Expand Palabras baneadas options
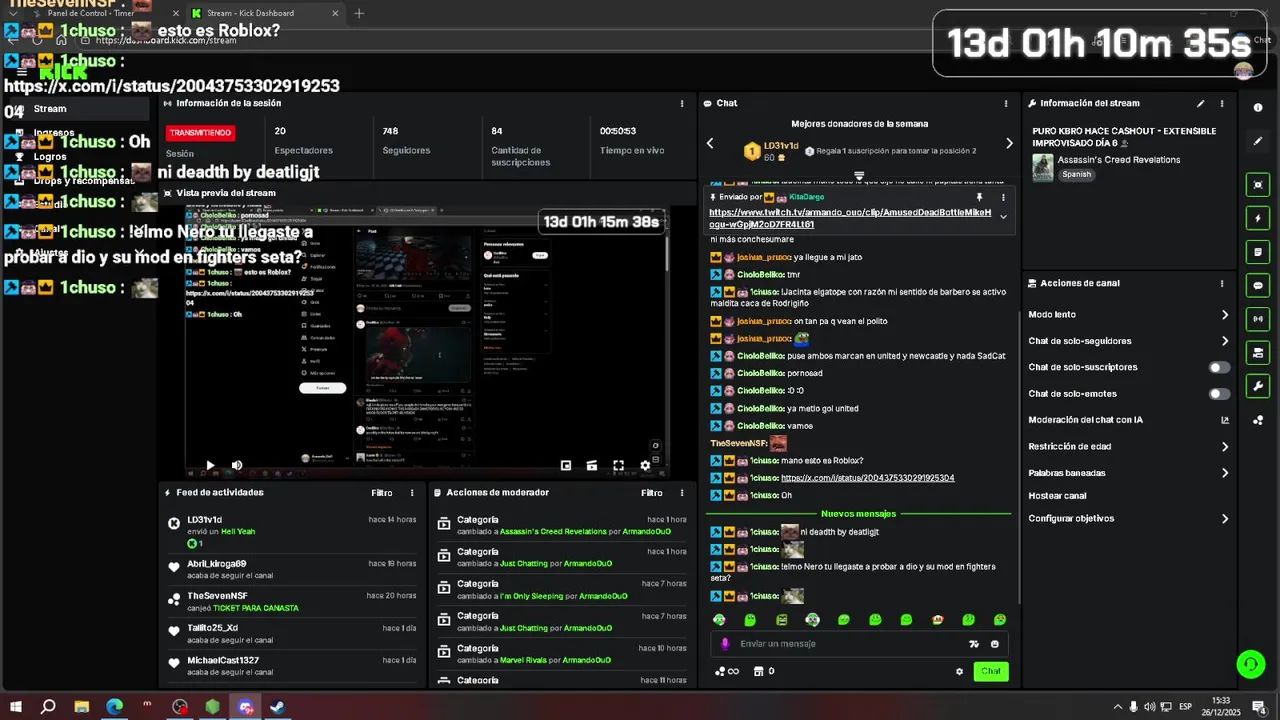The image size is (1280, 720). (x=1225, y=473)
